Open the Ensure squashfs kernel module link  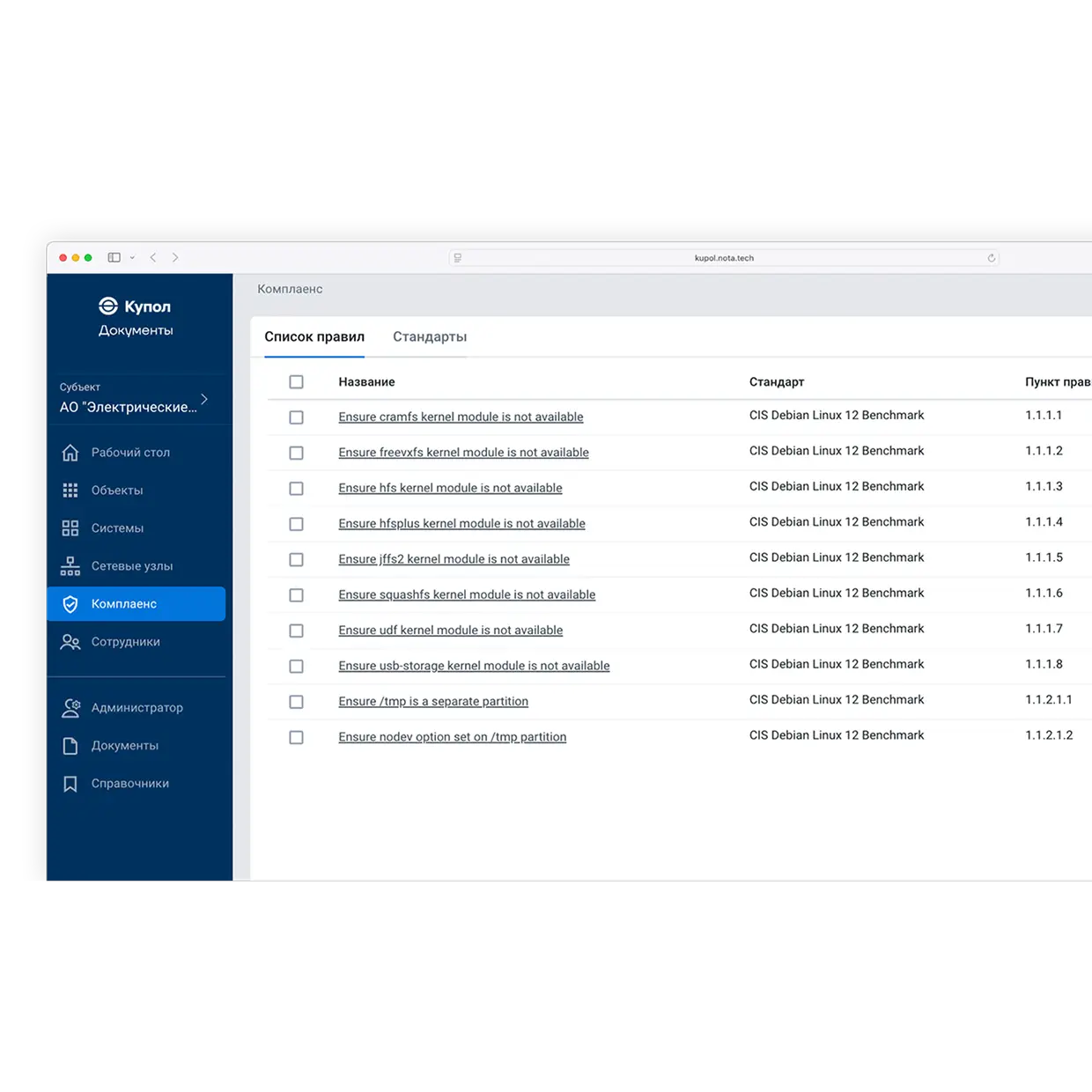(x=467, y=595)
